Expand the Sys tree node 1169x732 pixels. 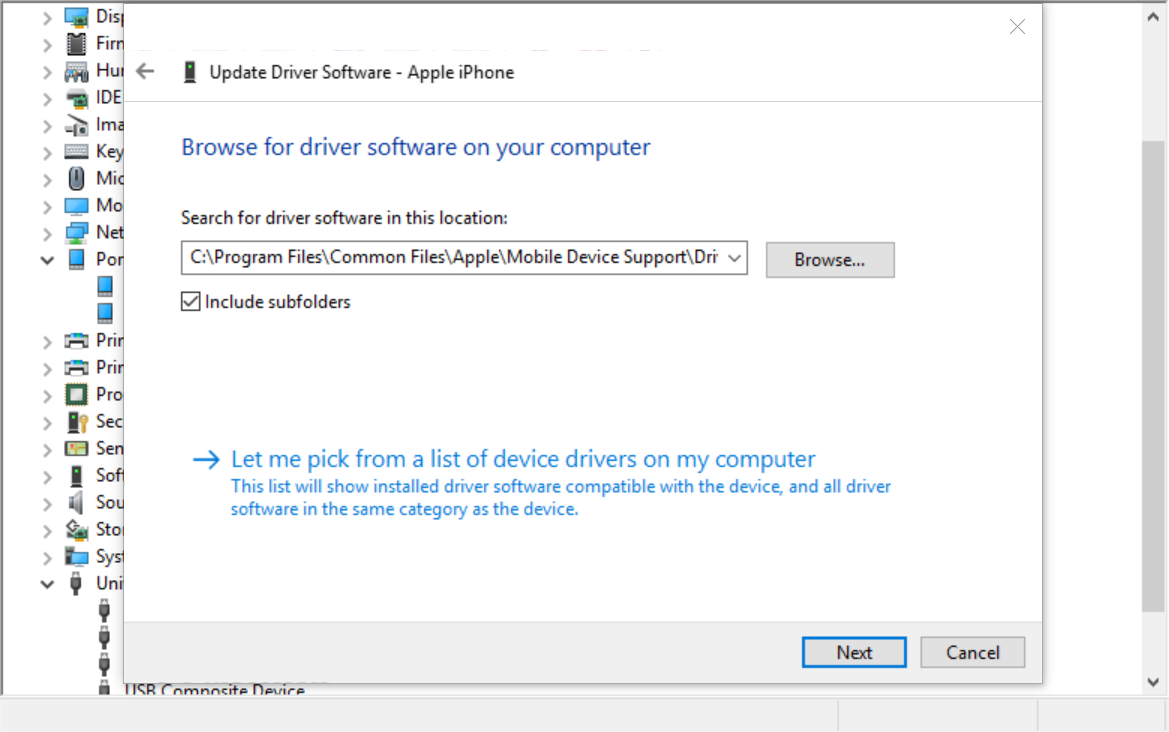(47, 557)
